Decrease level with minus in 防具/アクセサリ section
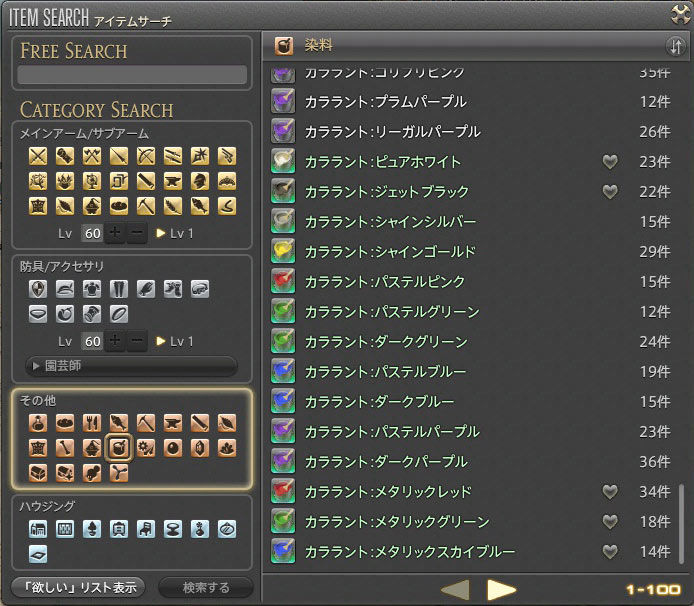The image size is (694, 606). 137,341
